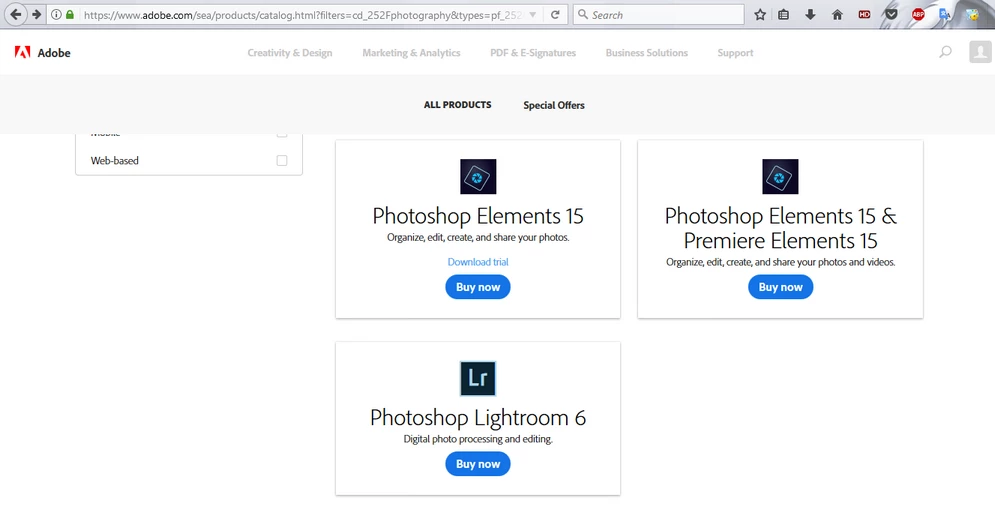Image resolution: width=995 pixels, height=516 pixels.
Task: Open Photoshop Elements 15 & Premiere Elements 15 title
Action: [x=781, y=228]
